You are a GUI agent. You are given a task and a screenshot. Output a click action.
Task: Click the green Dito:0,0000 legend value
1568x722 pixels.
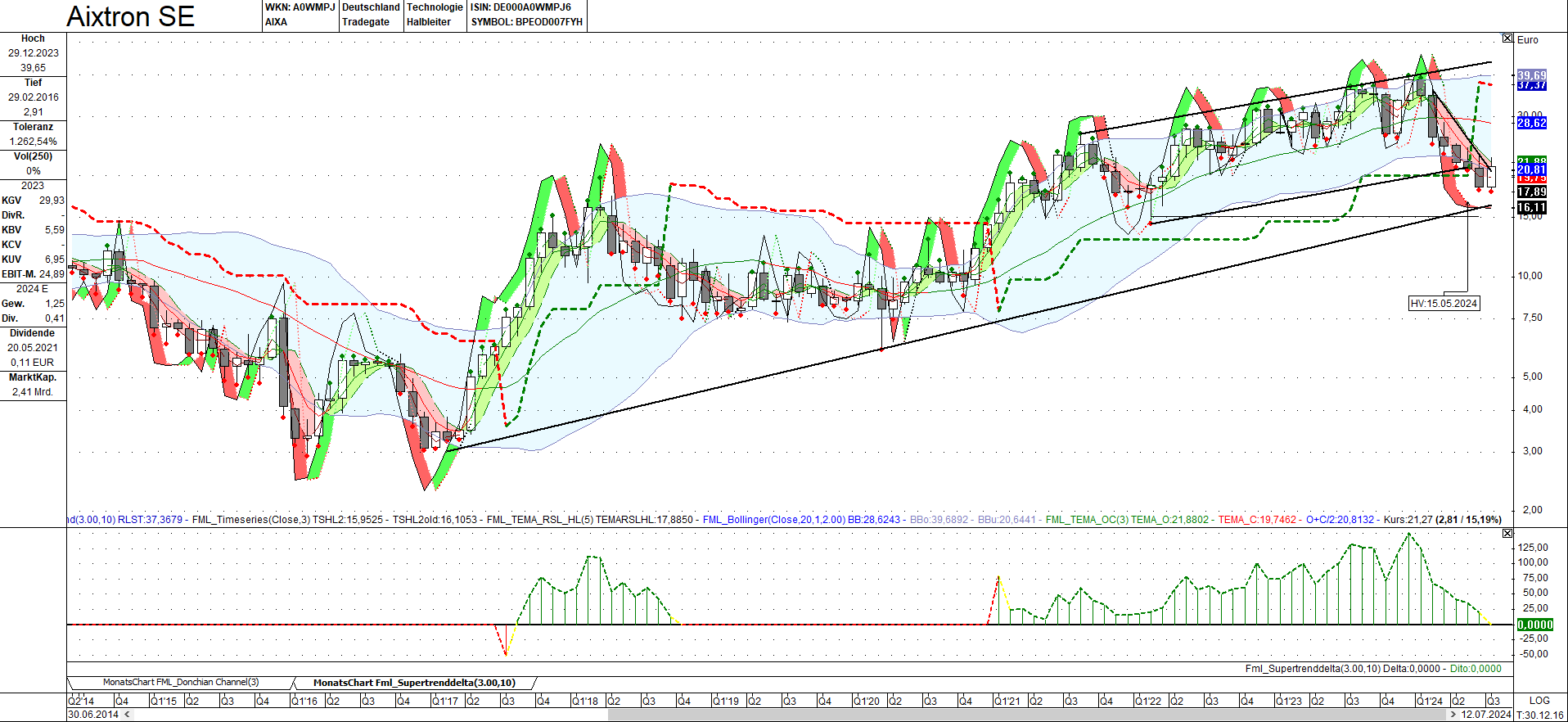point(1476,669)
